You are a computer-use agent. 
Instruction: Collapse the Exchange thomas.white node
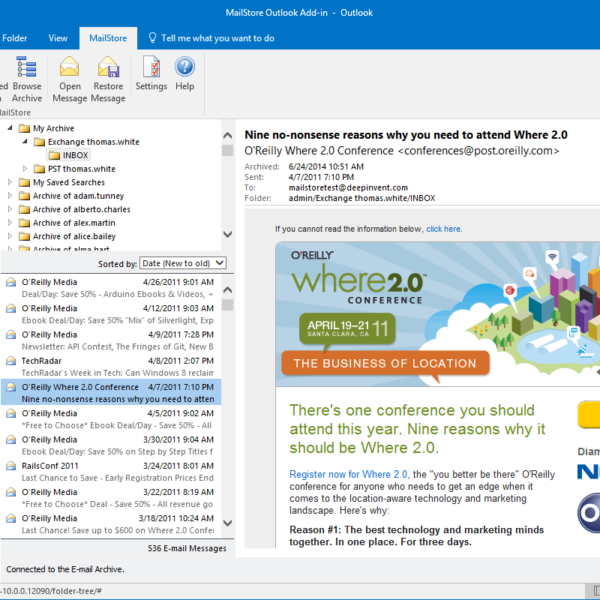[x=25, y=142]
